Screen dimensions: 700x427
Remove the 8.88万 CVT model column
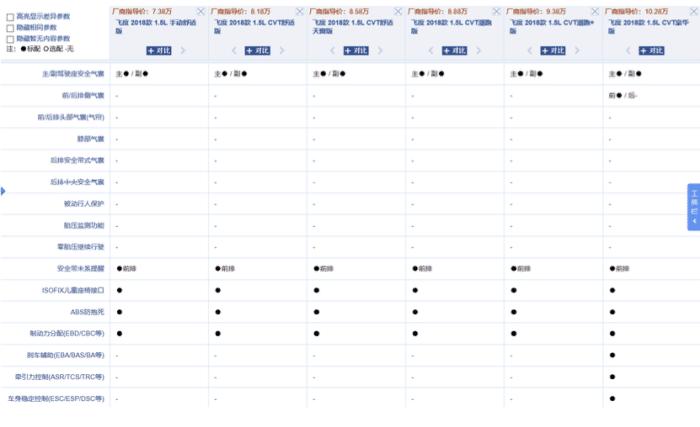497,11
